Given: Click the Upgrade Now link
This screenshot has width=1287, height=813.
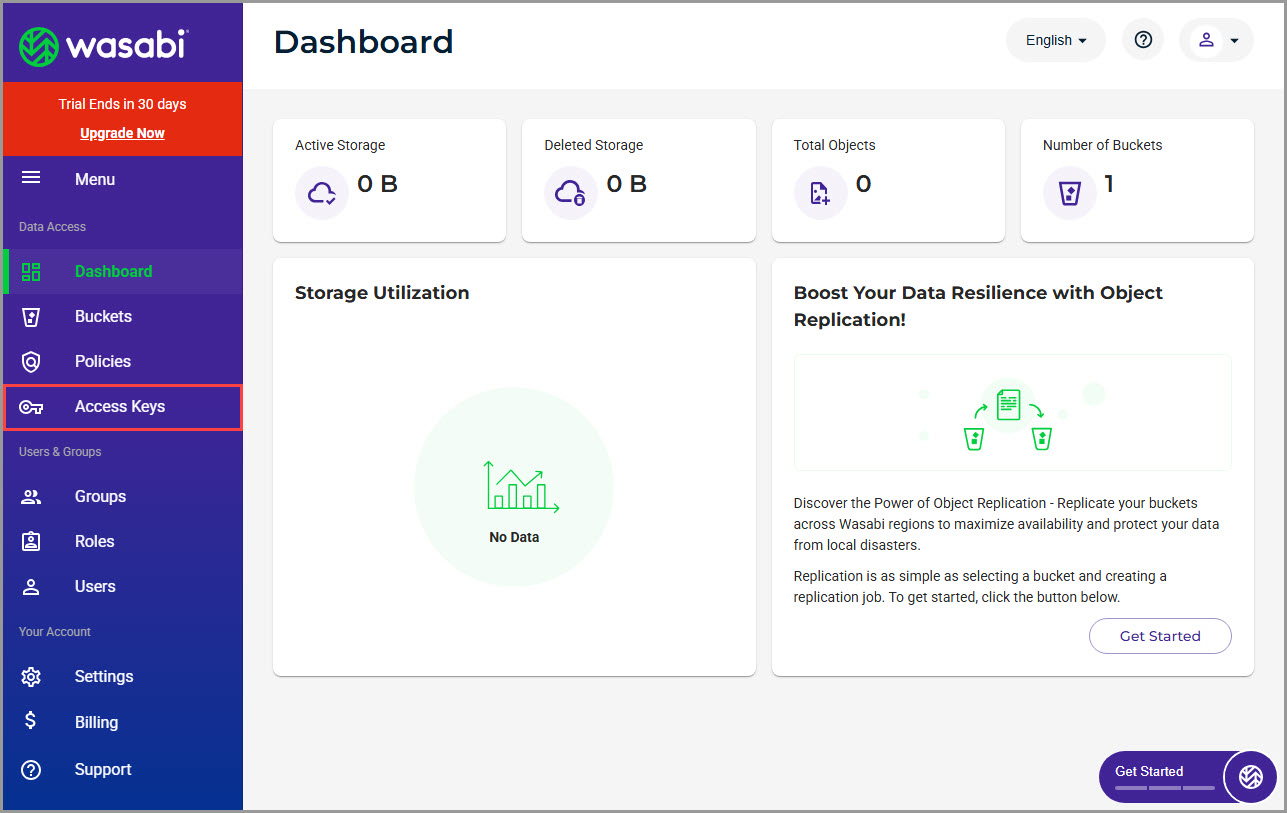Looking at the screenshot, I should [122, 133].
